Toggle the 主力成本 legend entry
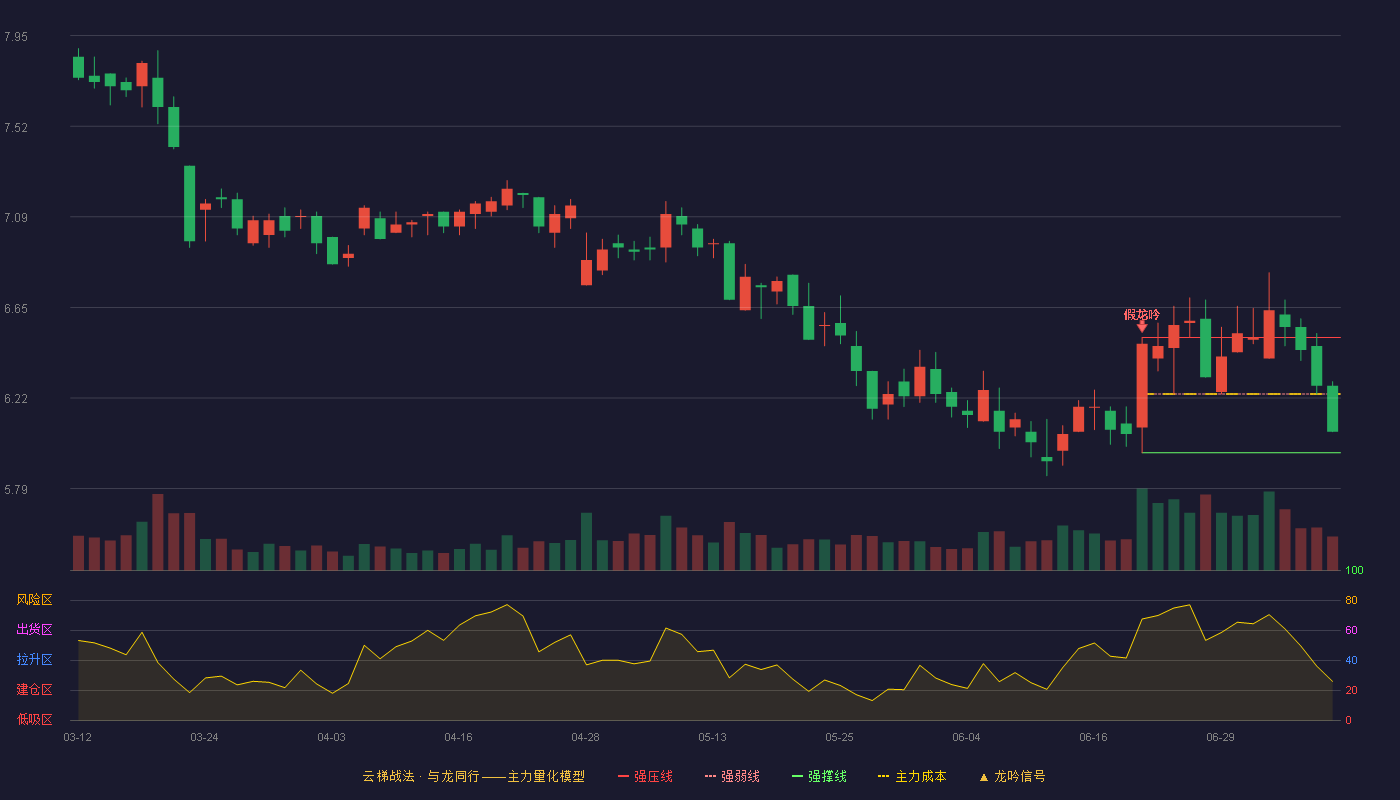Screen dimensions: 1400x800 [912, 776]
